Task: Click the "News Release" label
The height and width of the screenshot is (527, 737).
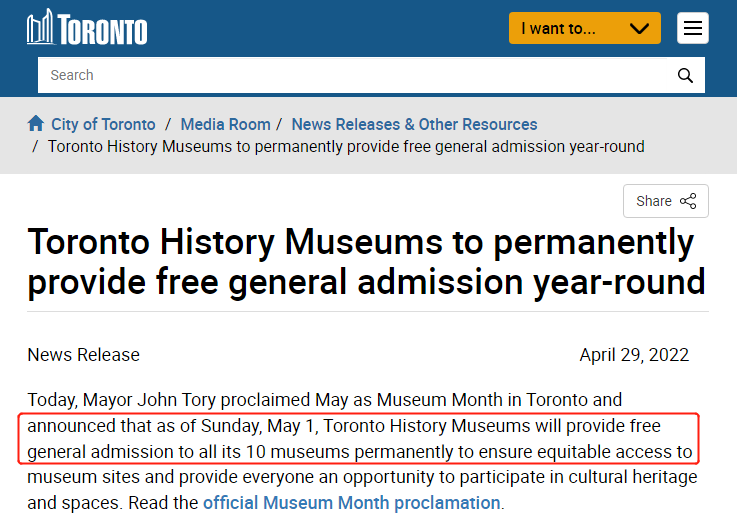Action: [x=83, y=355]
